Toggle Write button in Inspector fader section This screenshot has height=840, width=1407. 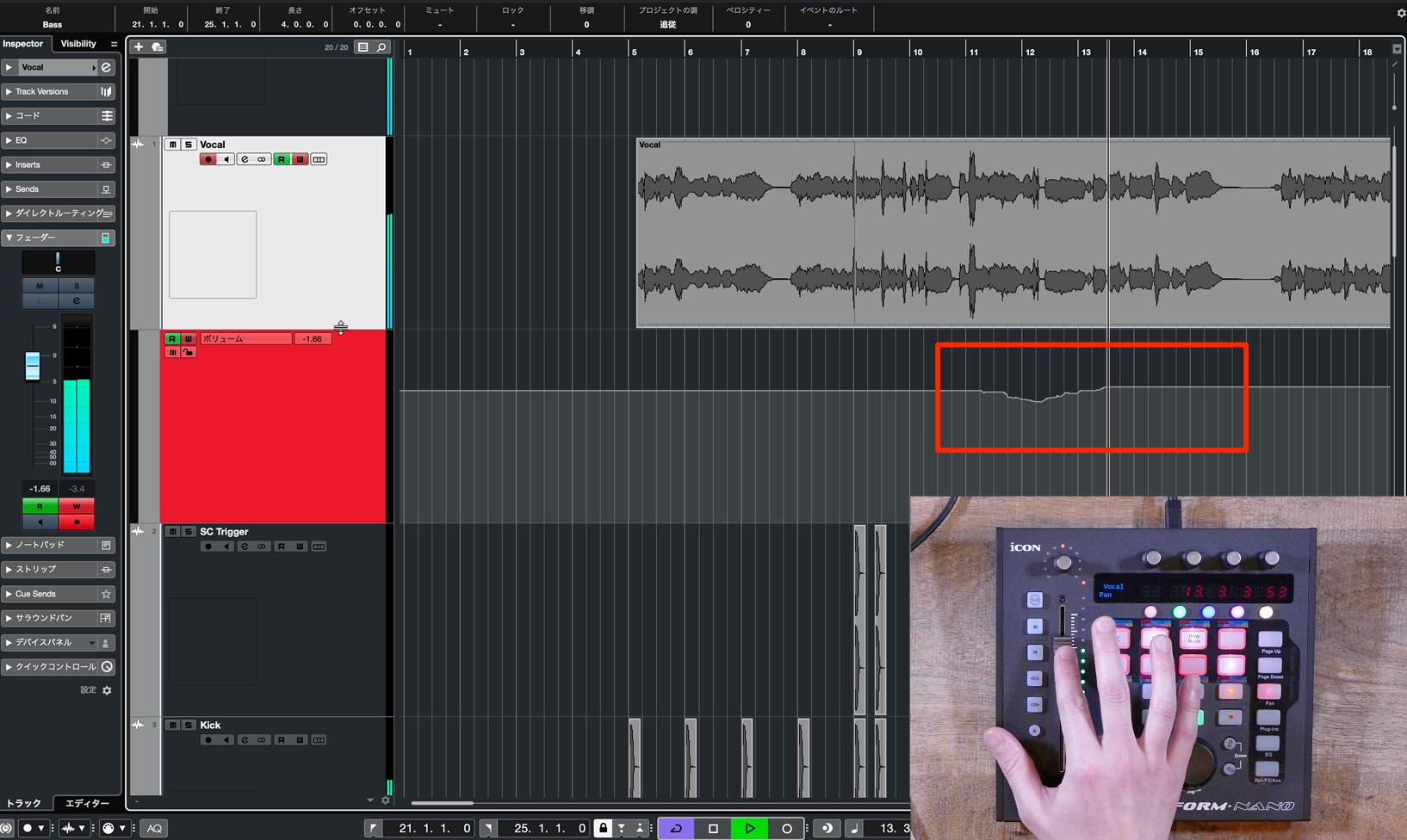tap(77, 506)
